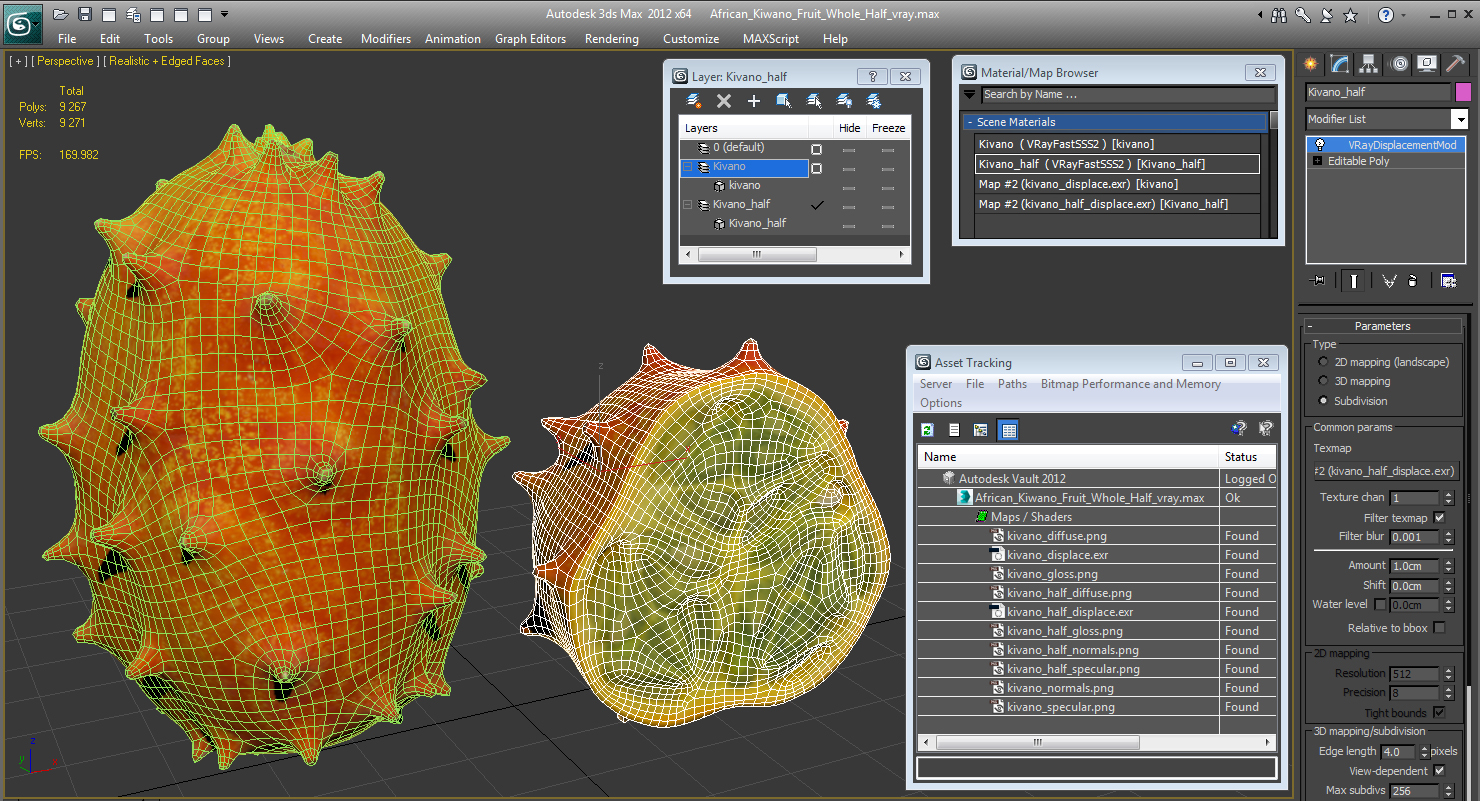Toggle current-layer box for 0 (default) layer
This screenshot has width=1480, height=801.
pos(816,149)
